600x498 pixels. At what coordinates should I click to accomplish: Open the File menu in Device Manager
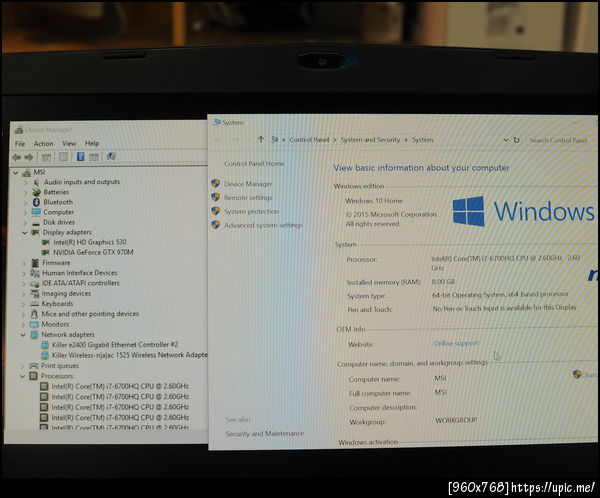tap(20, 144)
